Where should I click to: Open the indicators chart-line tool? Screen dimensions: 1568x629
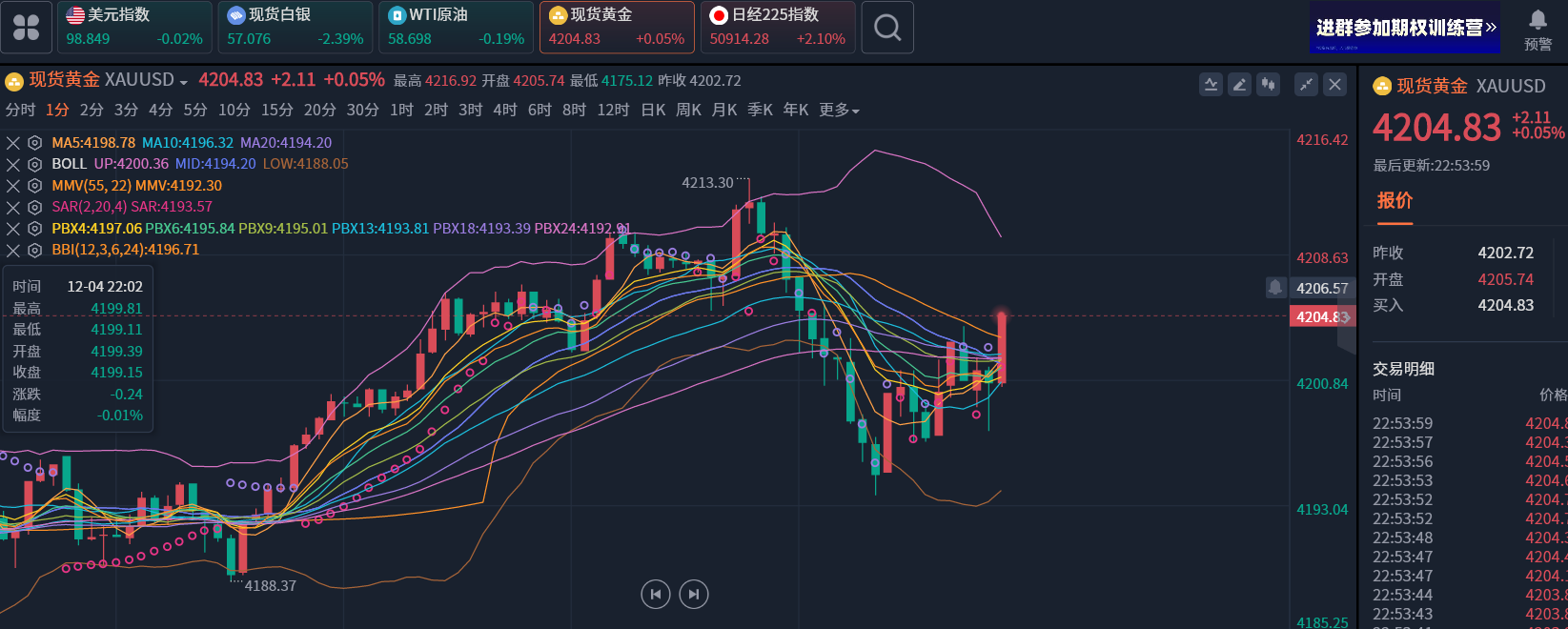[1211, 85]
